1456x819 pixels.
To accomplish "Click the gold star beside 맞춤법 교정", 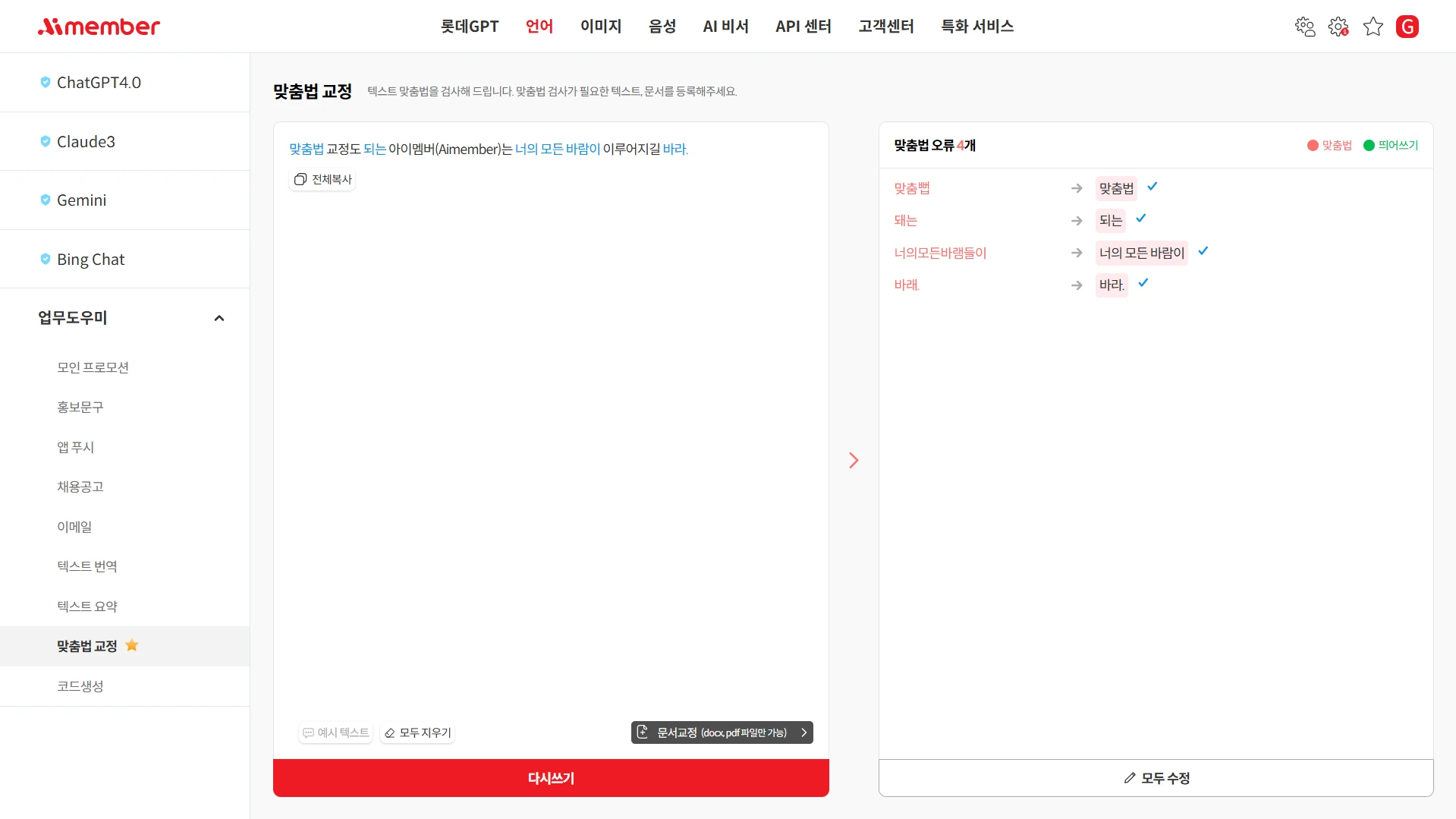I will (x=132, y=645).
